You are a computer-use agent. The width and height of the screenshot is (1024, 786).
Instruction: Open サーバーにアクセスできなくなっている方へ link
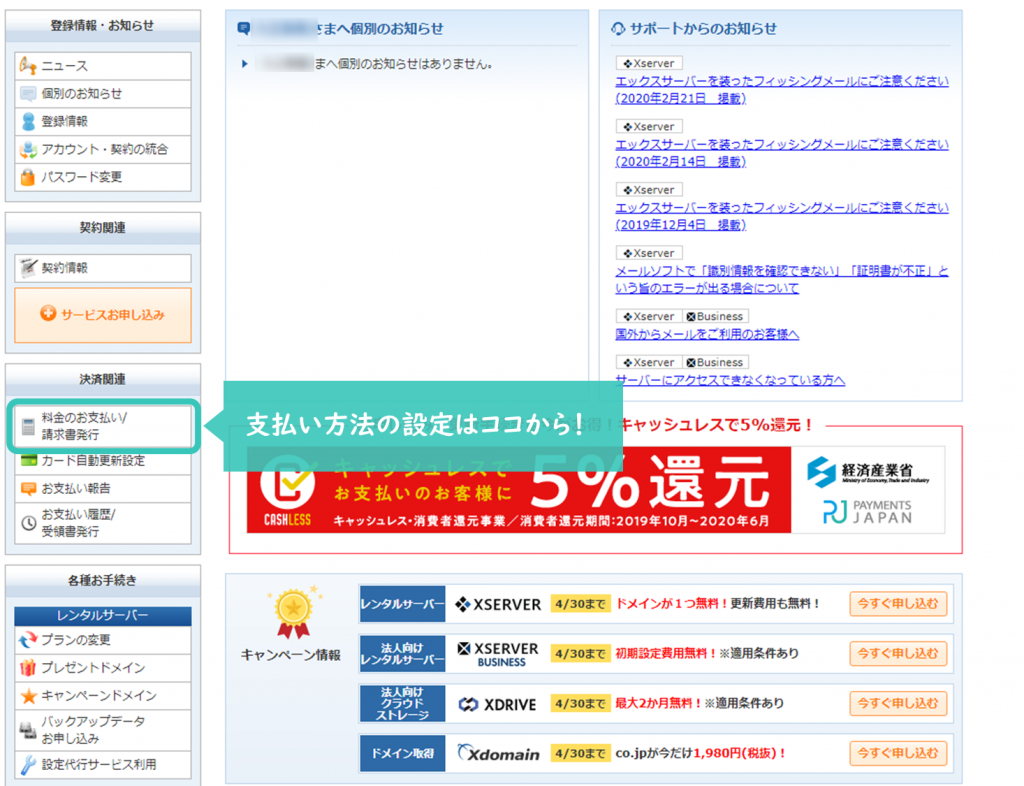[x=730, y=380]
